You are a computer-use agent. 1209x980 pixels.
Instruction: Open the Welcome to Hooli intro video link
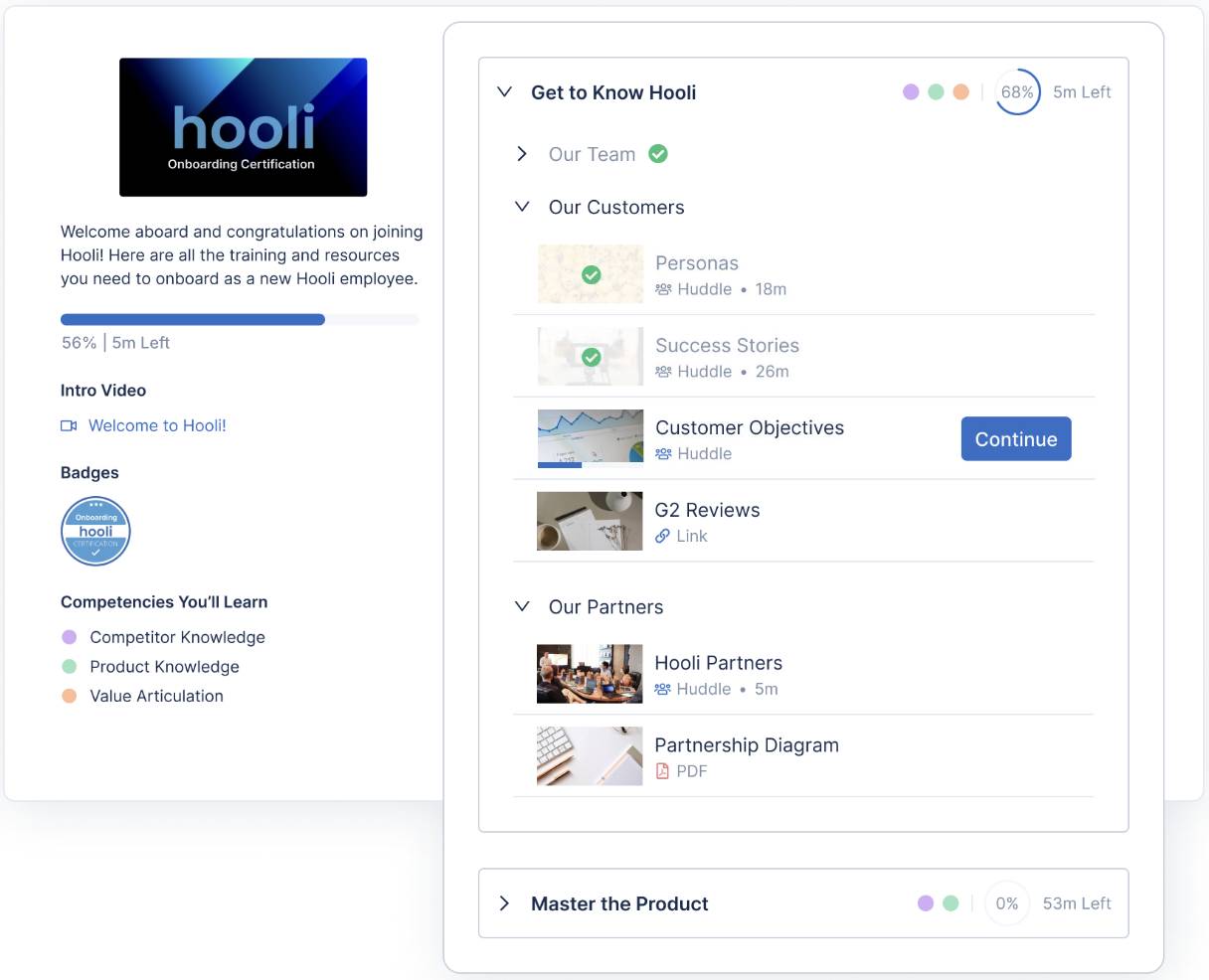click(x=155, y=425)
